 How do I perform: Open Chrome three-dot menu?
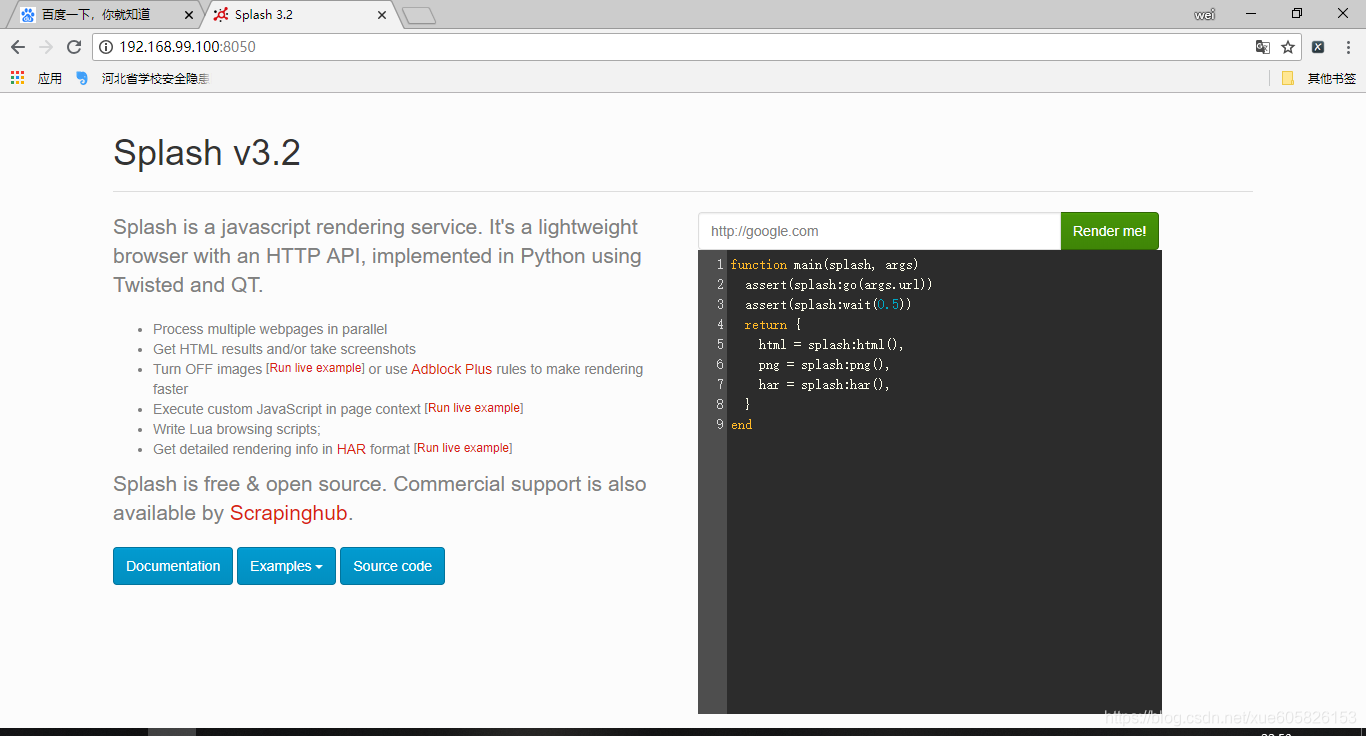(x=1347, y=47)
